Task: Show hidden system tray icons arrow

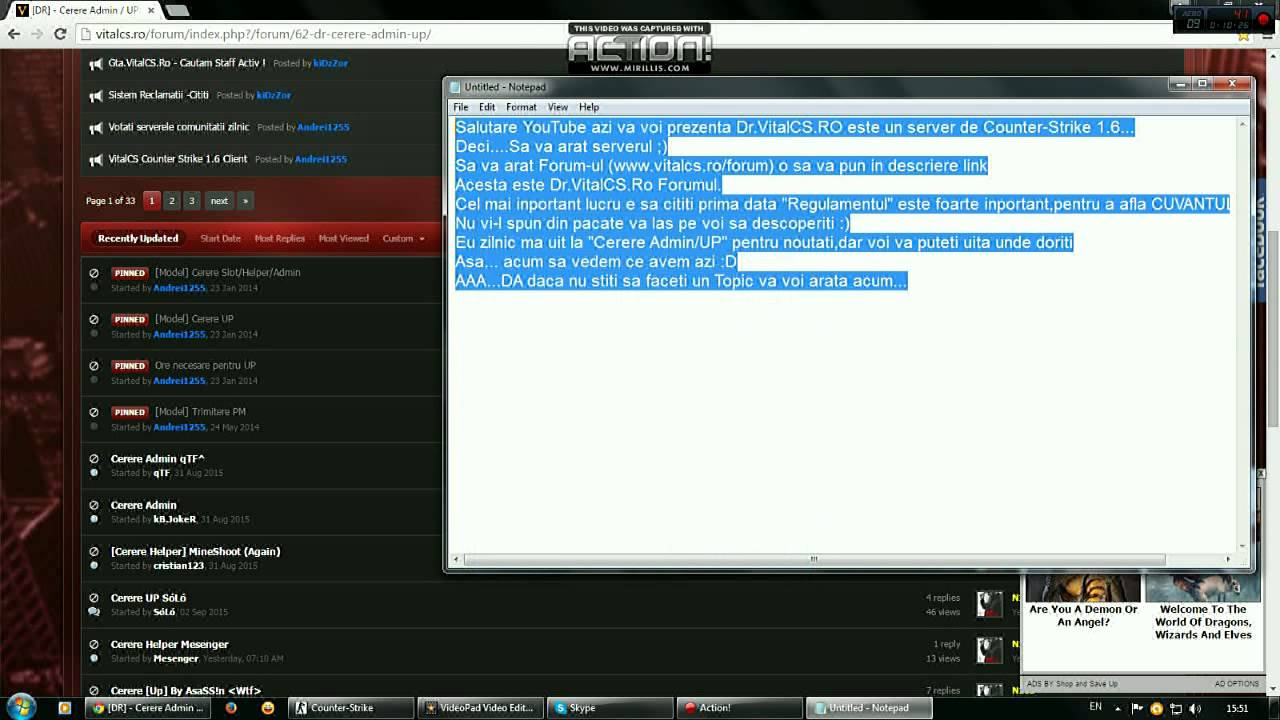Action: point(1118,709)
